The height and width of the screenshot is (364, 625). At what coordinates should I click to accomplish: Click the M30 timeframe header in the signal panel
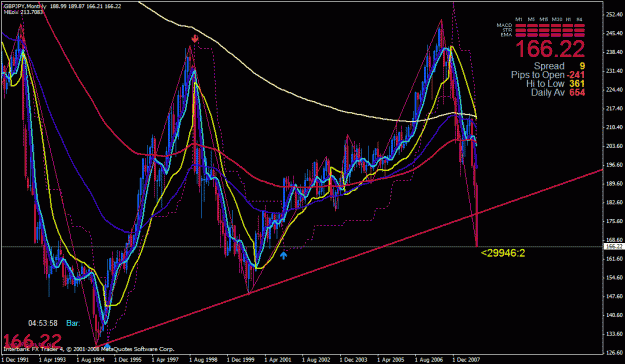pyautogui.click(x=557, y=19)
